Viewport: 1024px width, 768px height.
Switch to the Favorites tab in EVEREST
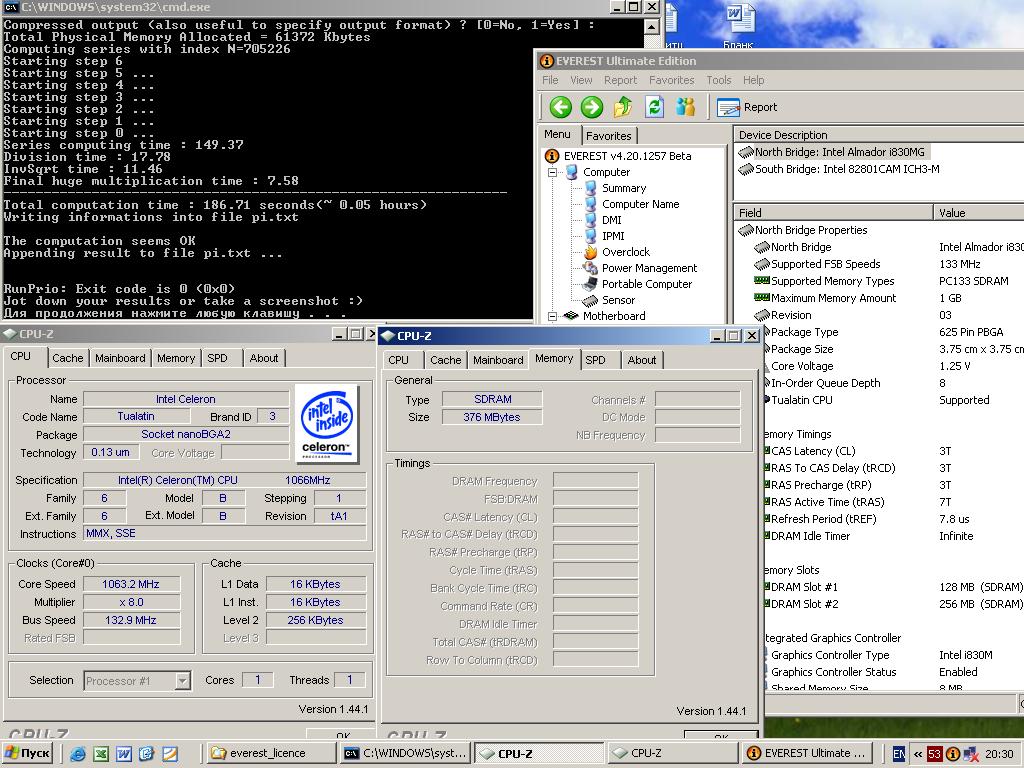(609, 136)
